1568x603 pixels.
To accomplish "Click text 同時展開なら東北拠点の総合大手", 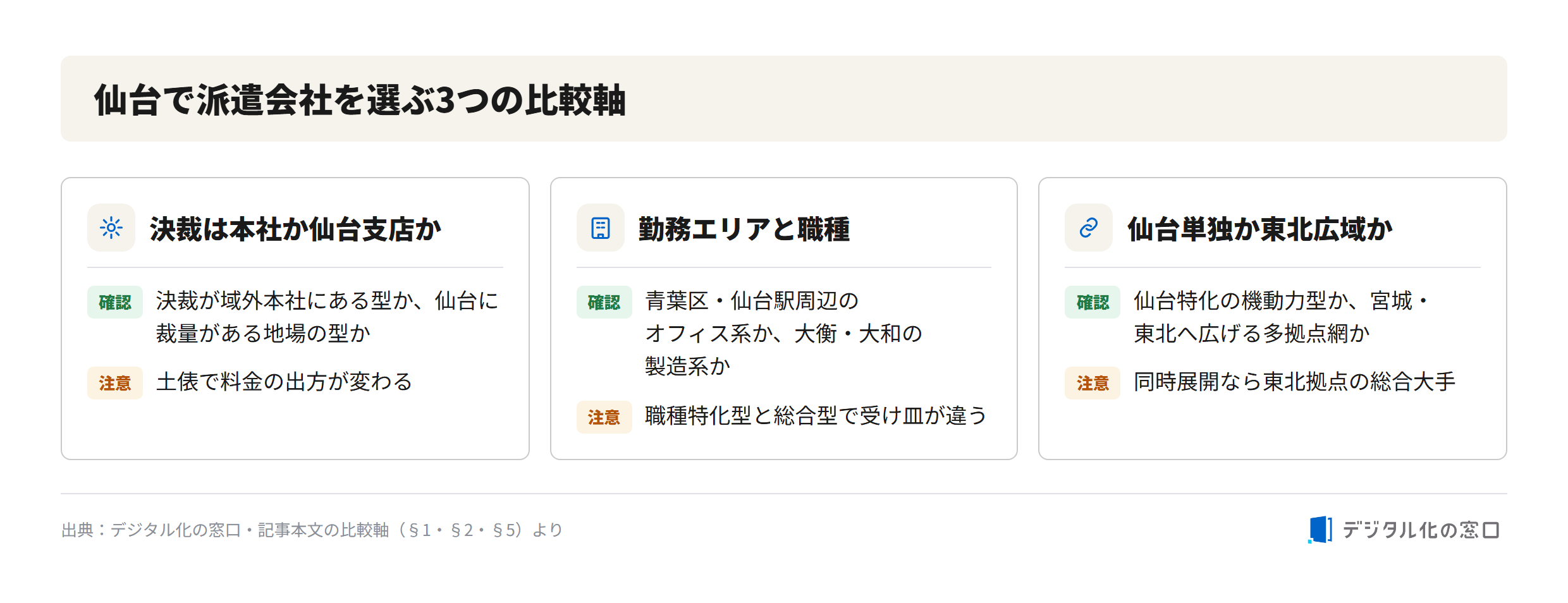I will point(1294,382).
